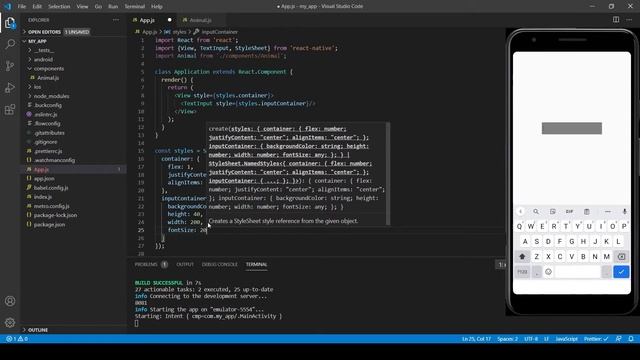Viewport: 640px width, 360px height.
Task: Click UTF-8 encoding in status bar
Action: (531, 339)
